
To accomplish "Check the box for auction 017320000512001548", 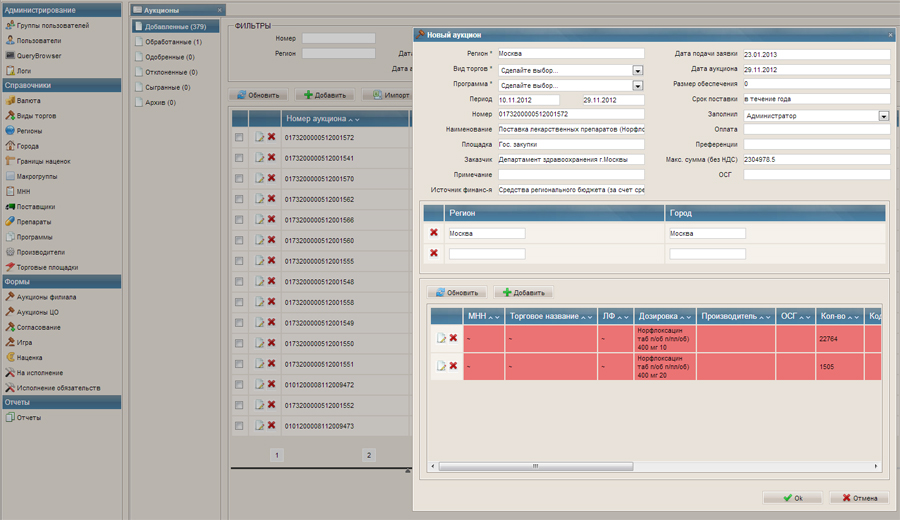I will (x=239, y=282).
